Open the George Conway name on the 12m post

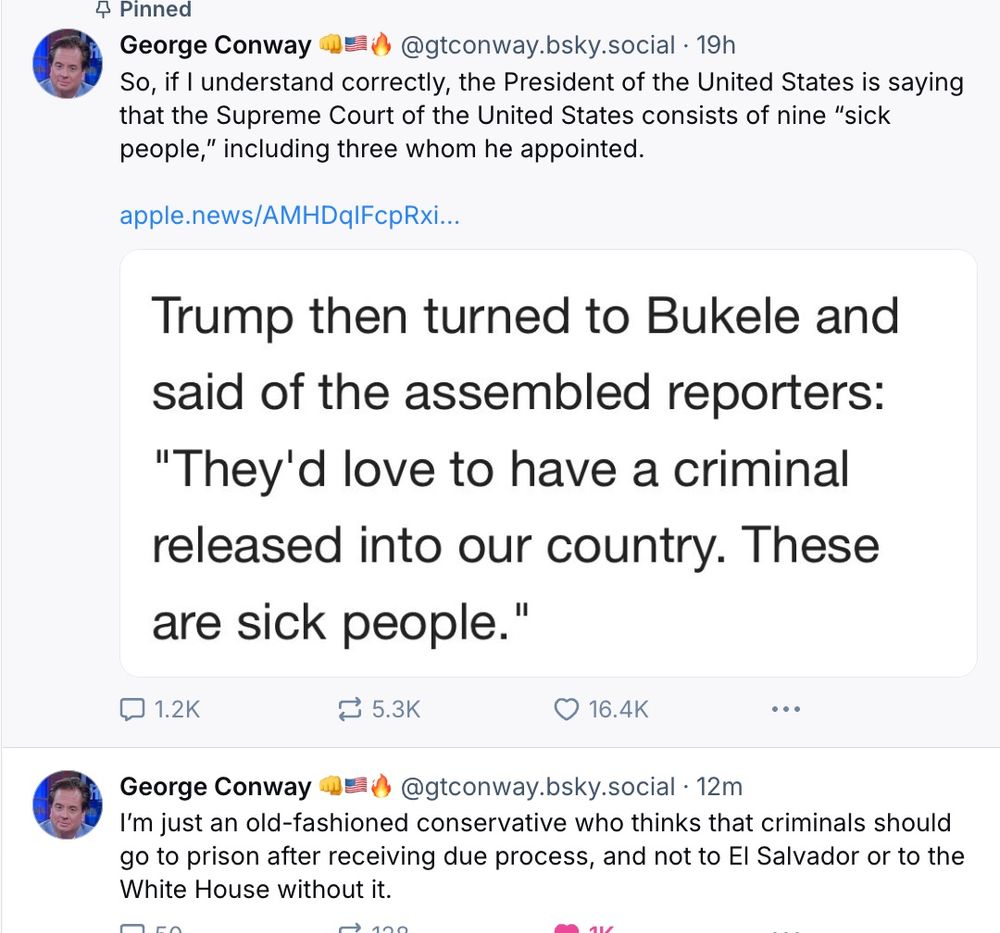click(216, 786)
